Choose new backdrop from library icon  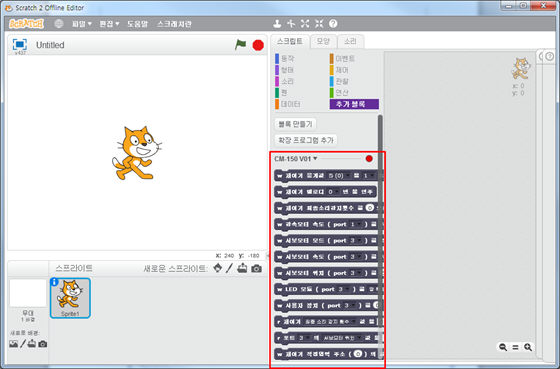tap(14, 344)
